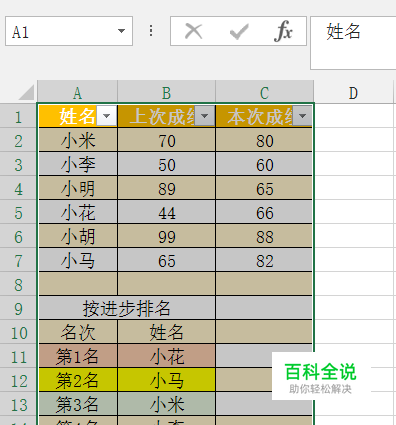
Task: Click the merged cell 按进步排名
Action: click(x=127, y=309)
